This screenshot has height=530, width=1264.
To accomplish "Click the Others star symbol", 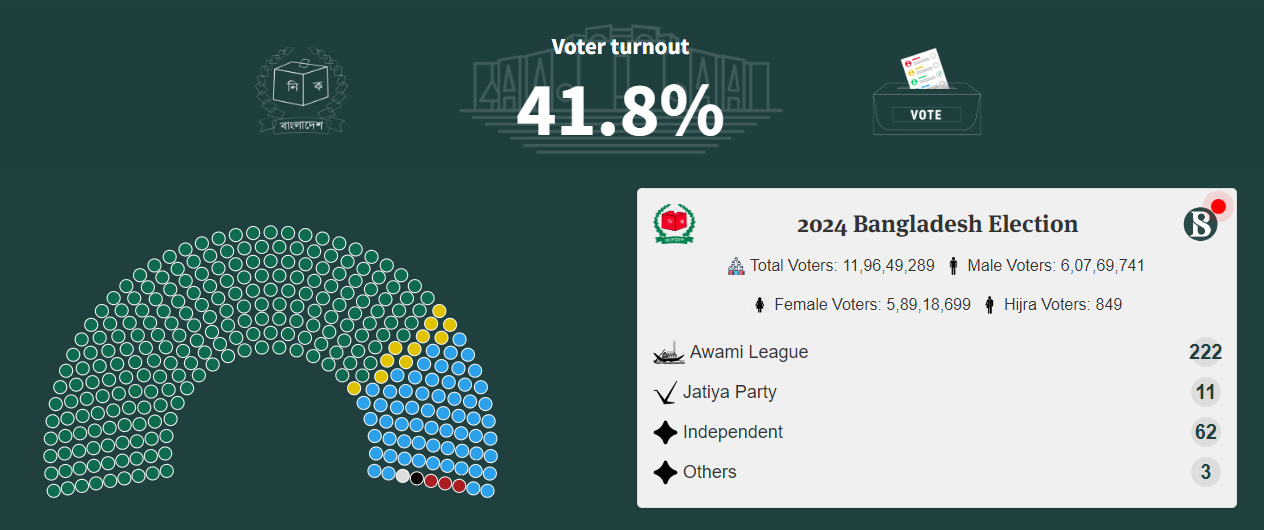I will click(665, 473).
